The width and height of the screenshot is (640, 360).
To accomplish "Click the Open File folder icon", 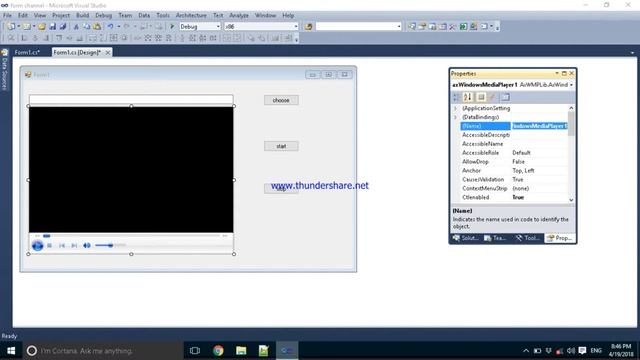I will pyautogui.click(x=42, y=27).
